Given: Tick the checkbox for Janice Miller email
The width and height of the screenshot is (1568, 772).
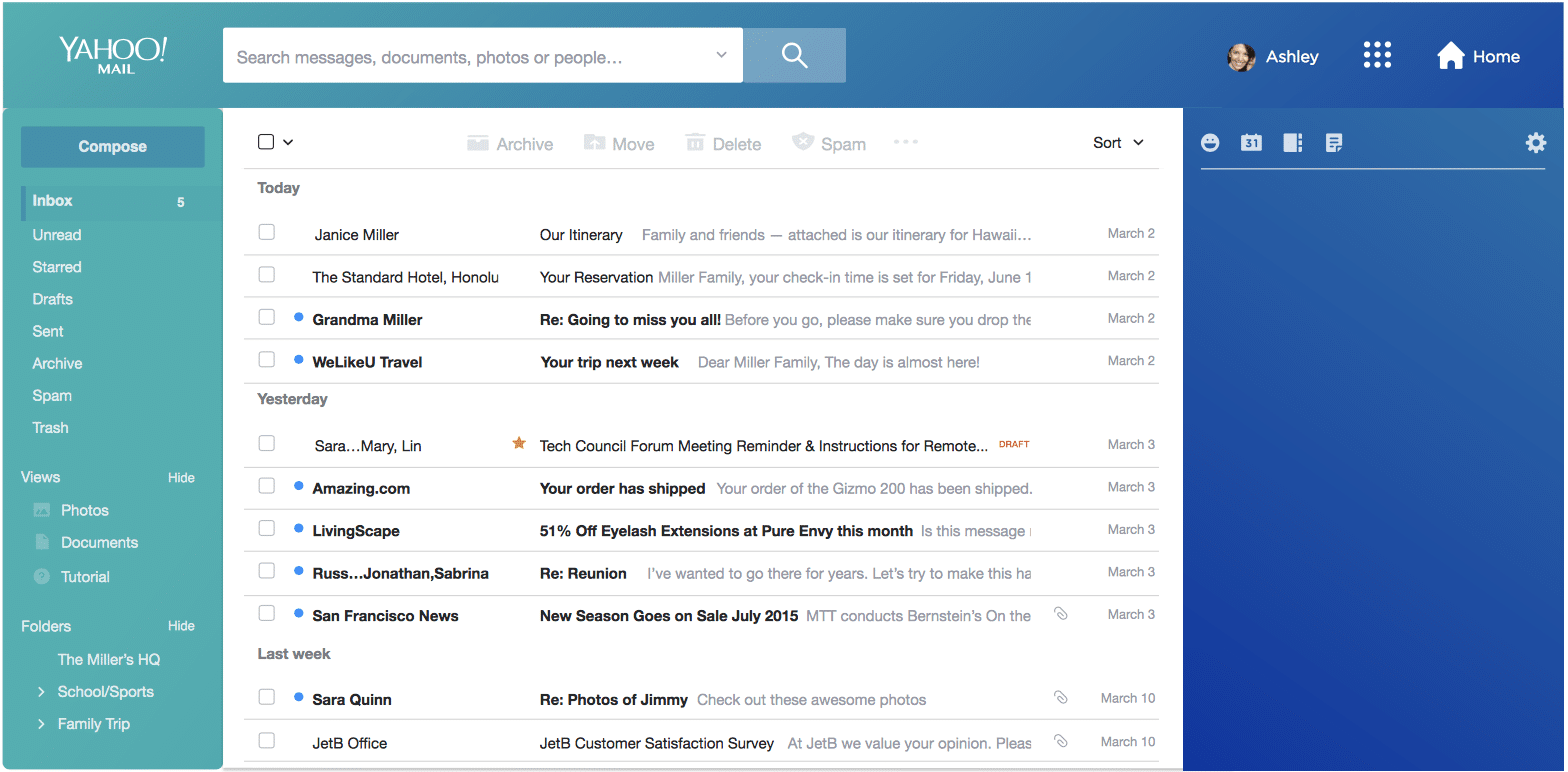Looking at the screenshot, I should click(x=267, y=232).
